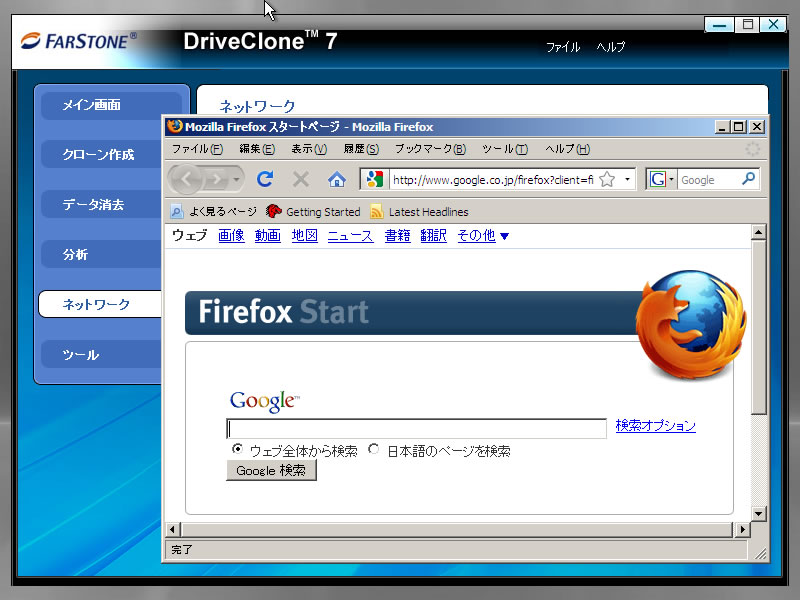Open the ニュース link
Viewport: 800px width, 600px height.
(x=351, y=235)
